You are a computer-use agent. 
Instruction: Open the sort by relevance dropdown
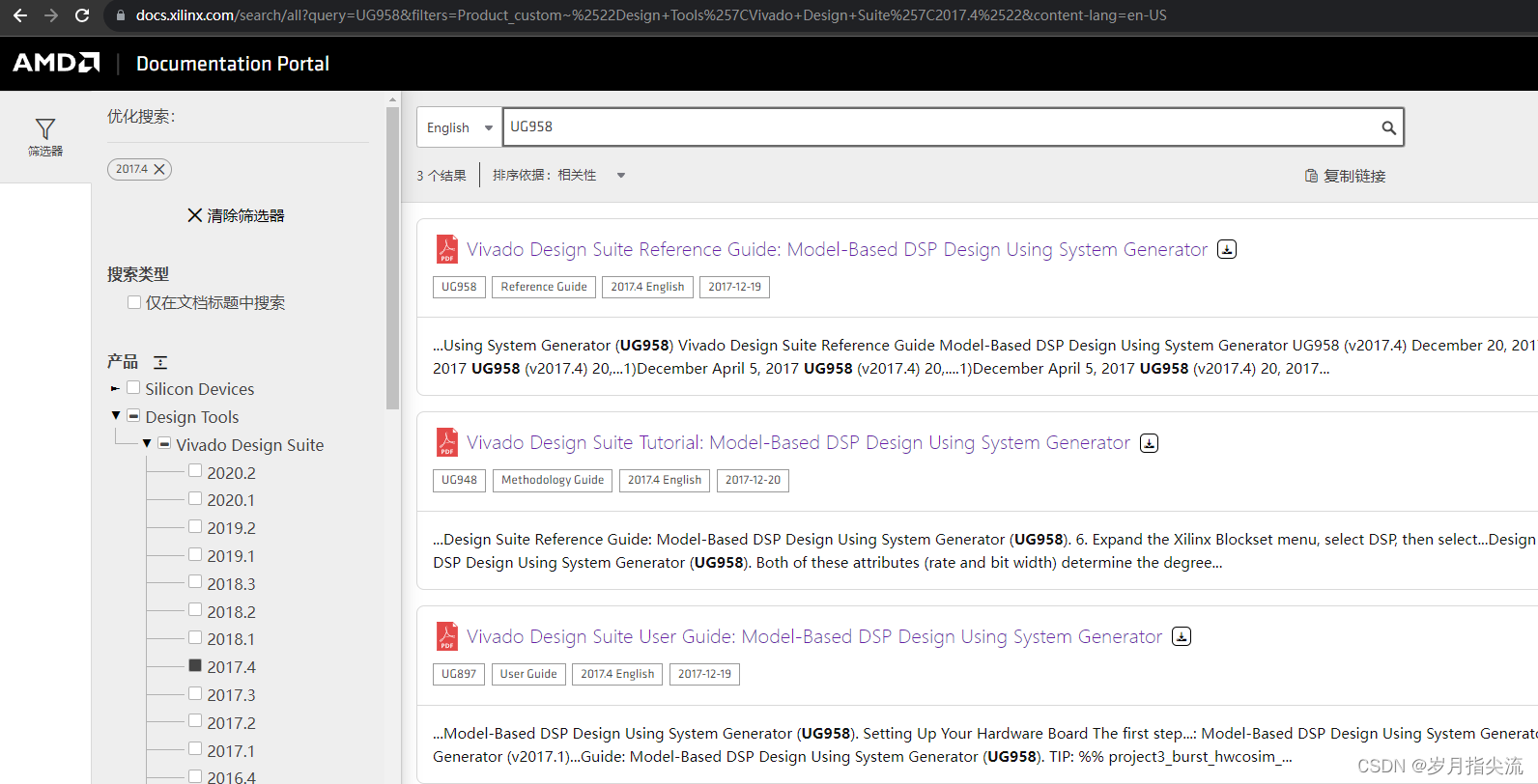pos(559,176)
